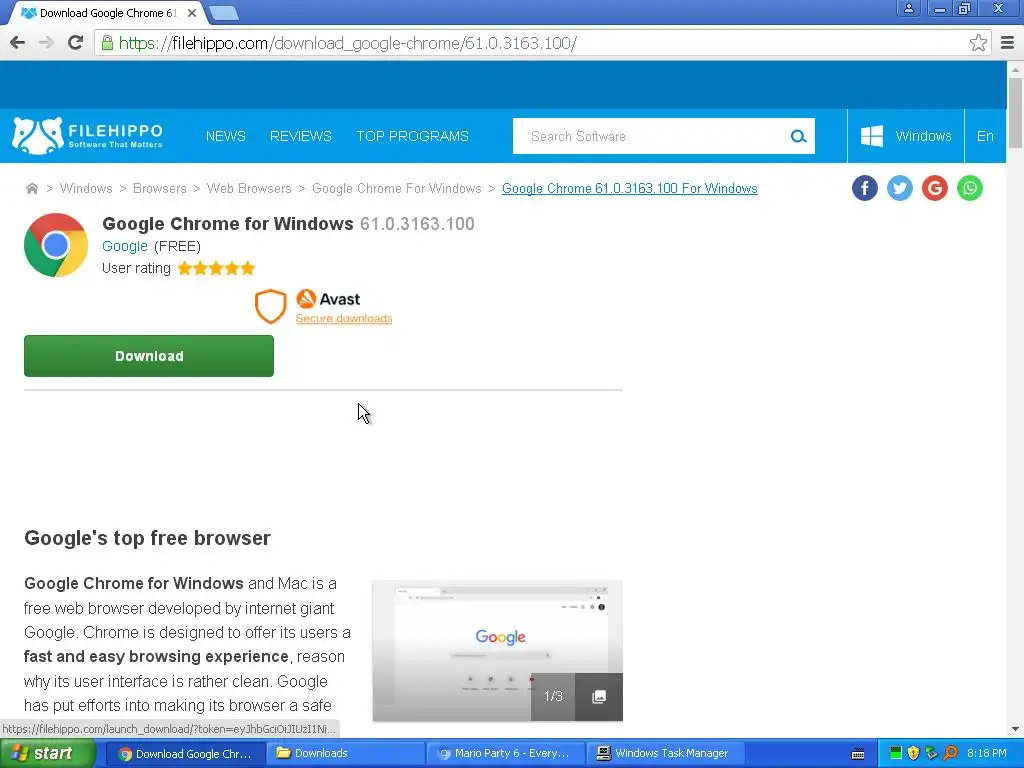Click the 1/3 image counter
The width and height of the screenshot is (1024, 768).
click(x=553, y=697)
